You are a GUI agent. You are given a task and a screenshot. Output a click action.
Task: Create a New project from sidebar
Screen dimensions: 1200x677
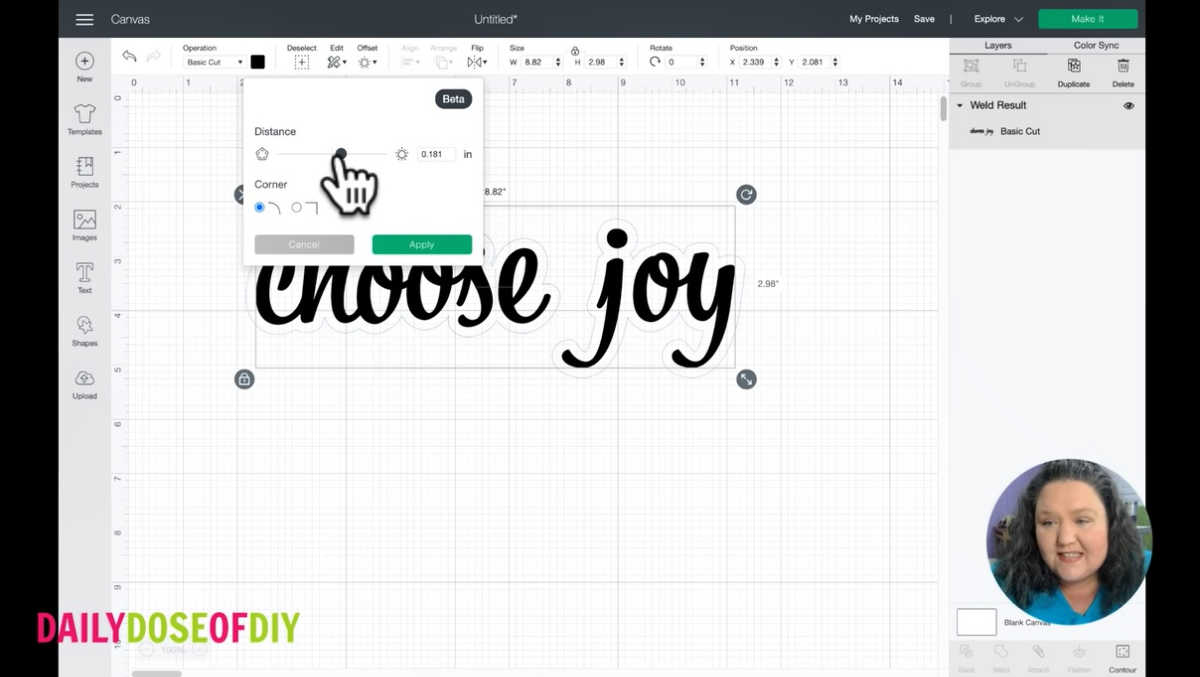tap(85, 66)
